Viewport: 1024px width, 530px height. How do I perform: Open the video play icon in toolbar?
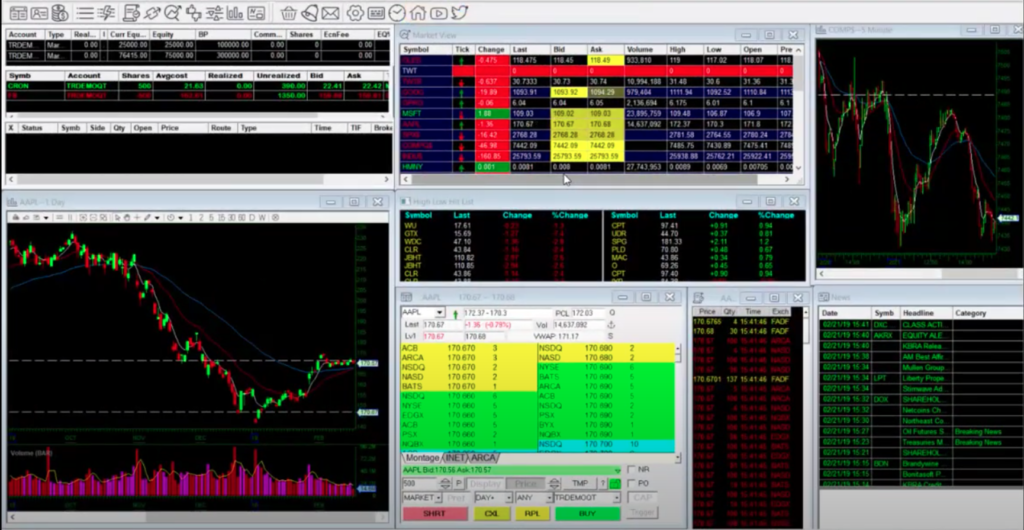click(439, 14)
